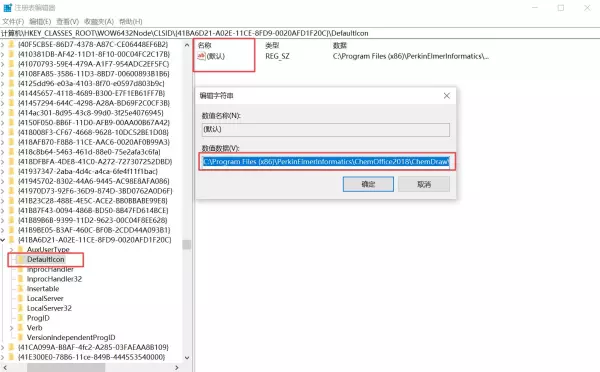The width and height of the screenshot is (600, 372).
Task: Select the C:\Program Files (x86)\PerkinElmer data cell
Action: pos(411,56)
